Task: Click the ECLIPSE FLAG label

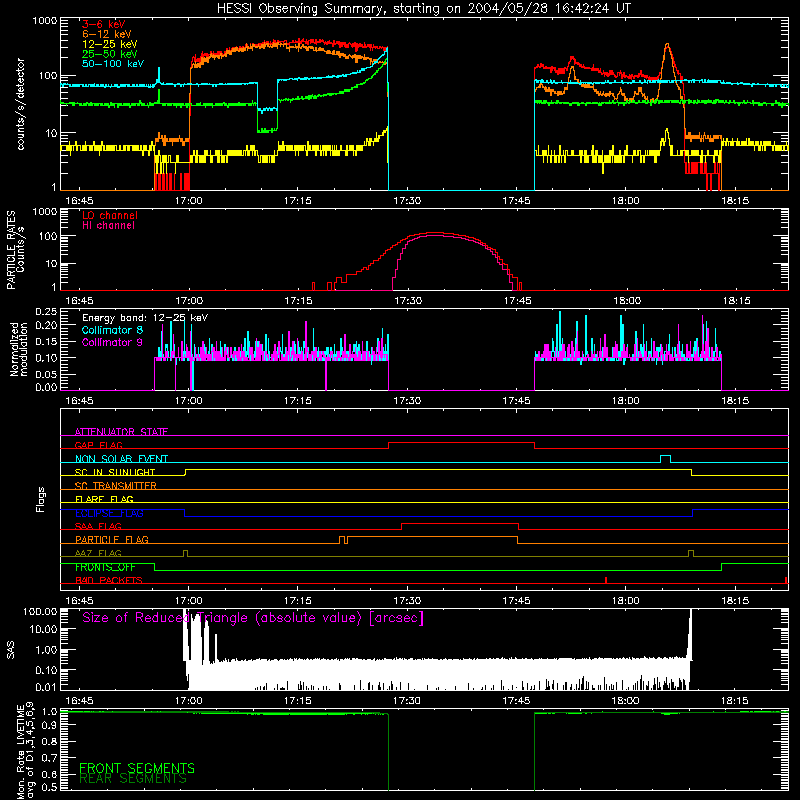Action: [109, 513]
